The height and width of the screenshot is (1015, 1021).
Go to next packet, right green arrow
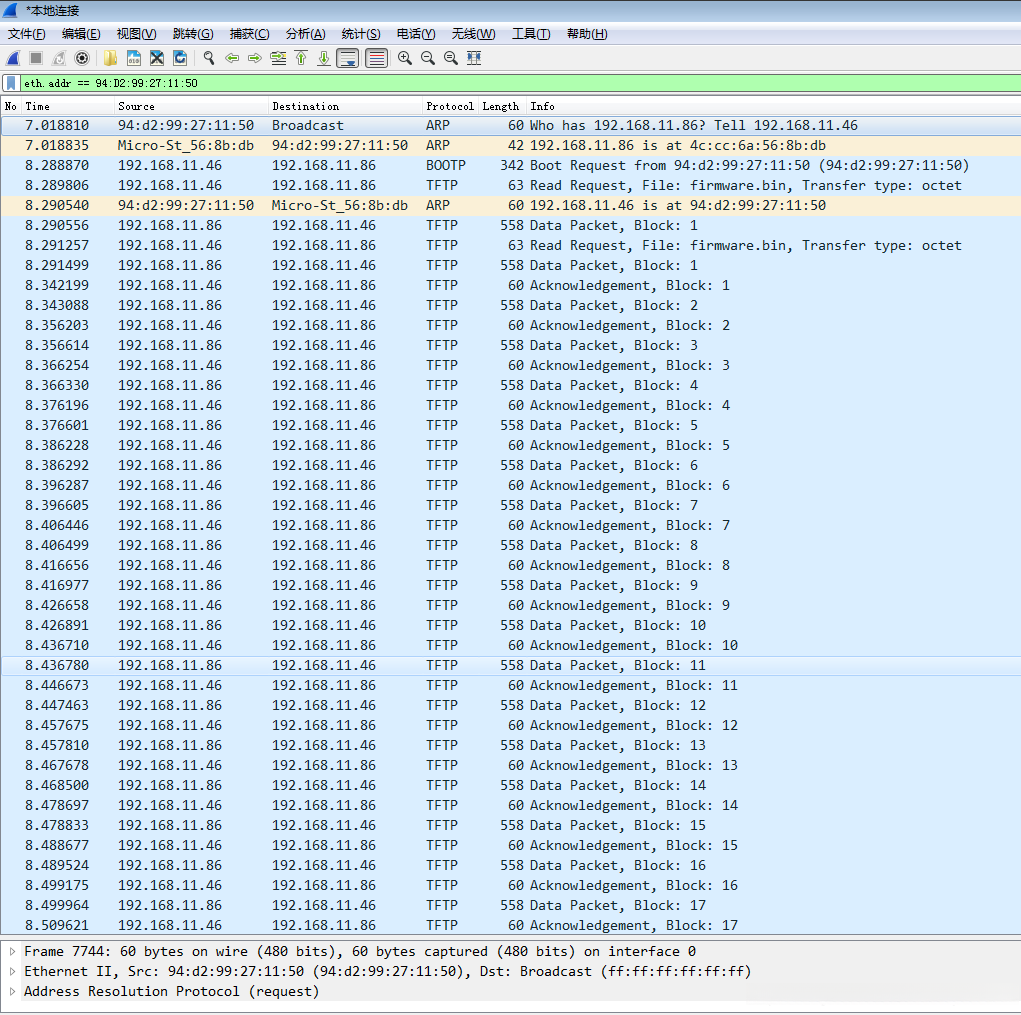click(x=255, y=59)
